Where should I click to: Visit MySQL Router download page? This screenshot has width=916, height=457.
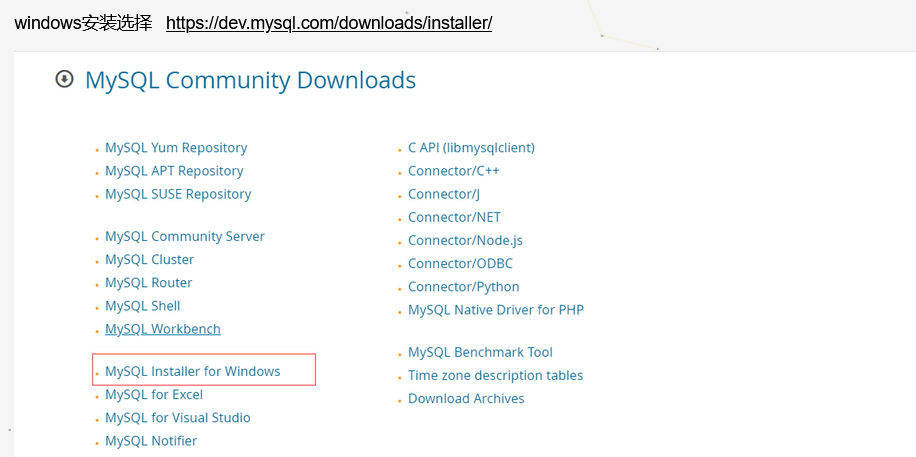[148, 283]
